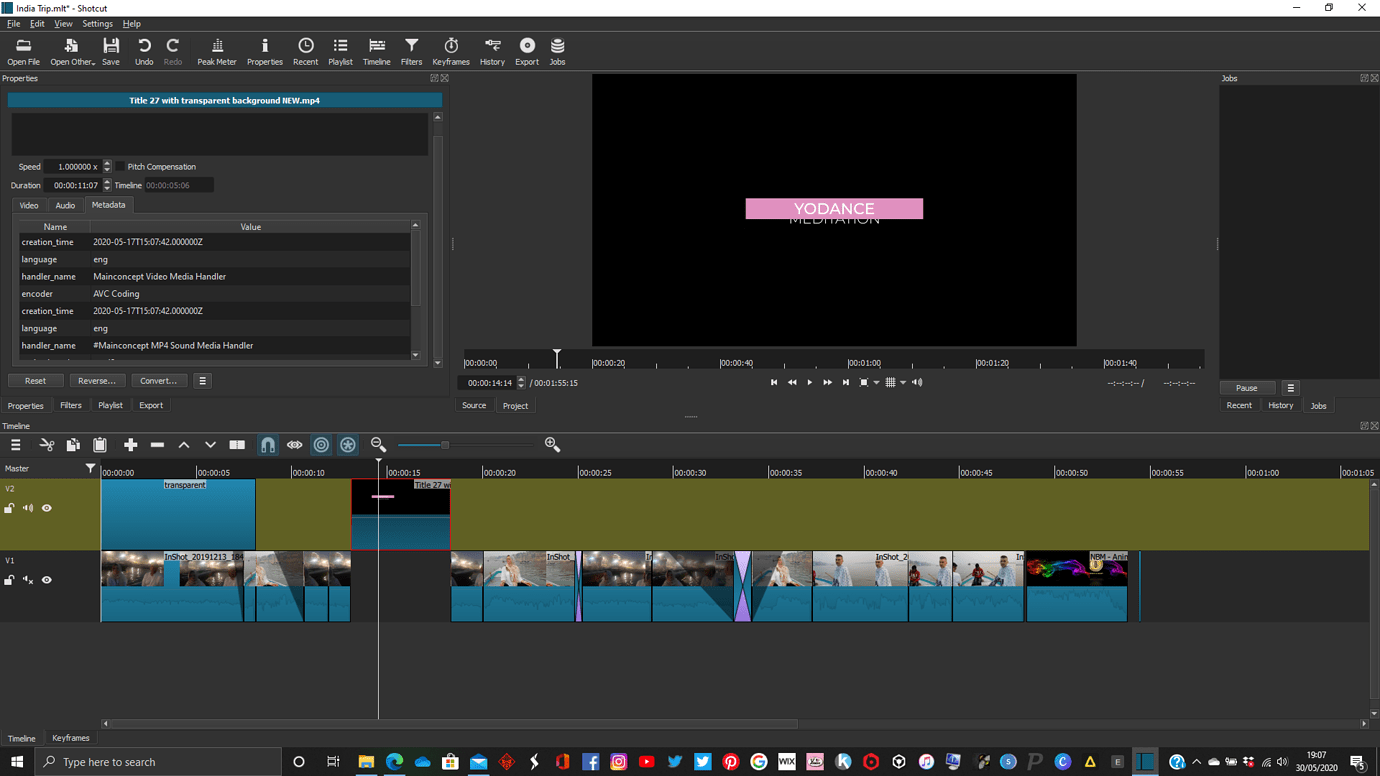This screenshot has width=1380, height=776.
Task: Save the project with Save icon
Action: click(111, 51)
